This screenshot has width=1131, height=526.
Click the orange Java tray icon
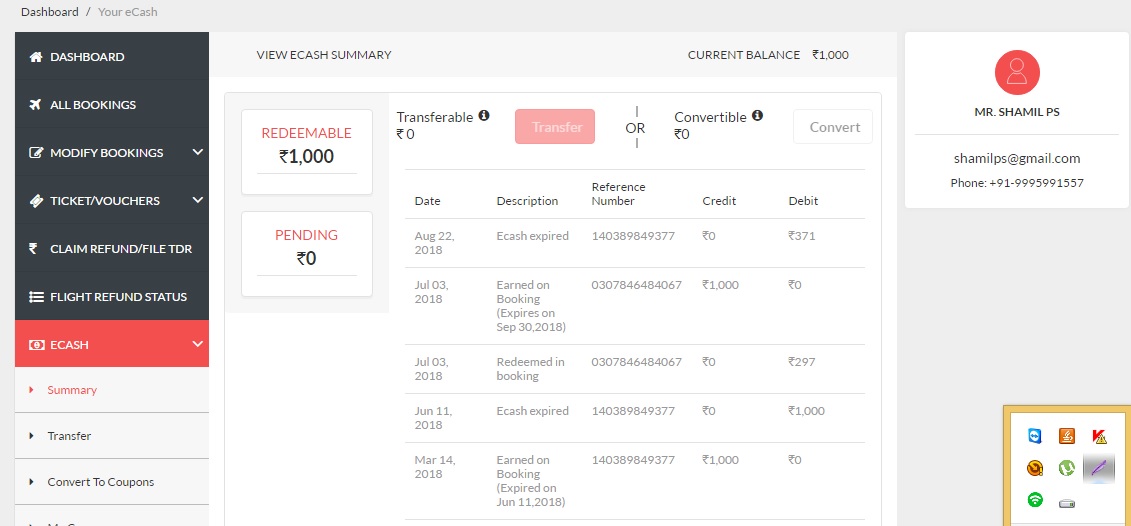pyautogui.click(x=1067, y=436)
